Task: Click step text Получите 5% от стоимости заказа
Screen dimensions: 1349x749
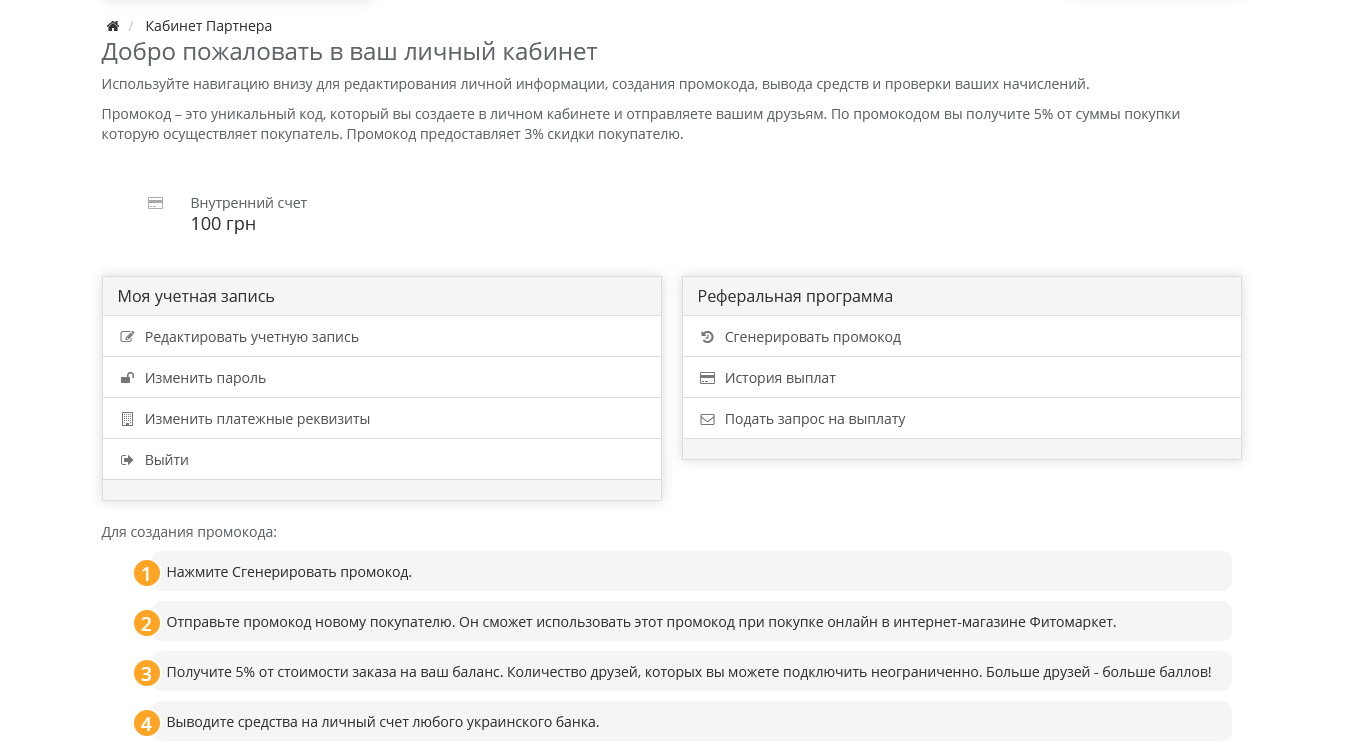Action: [x=688, y=672]
